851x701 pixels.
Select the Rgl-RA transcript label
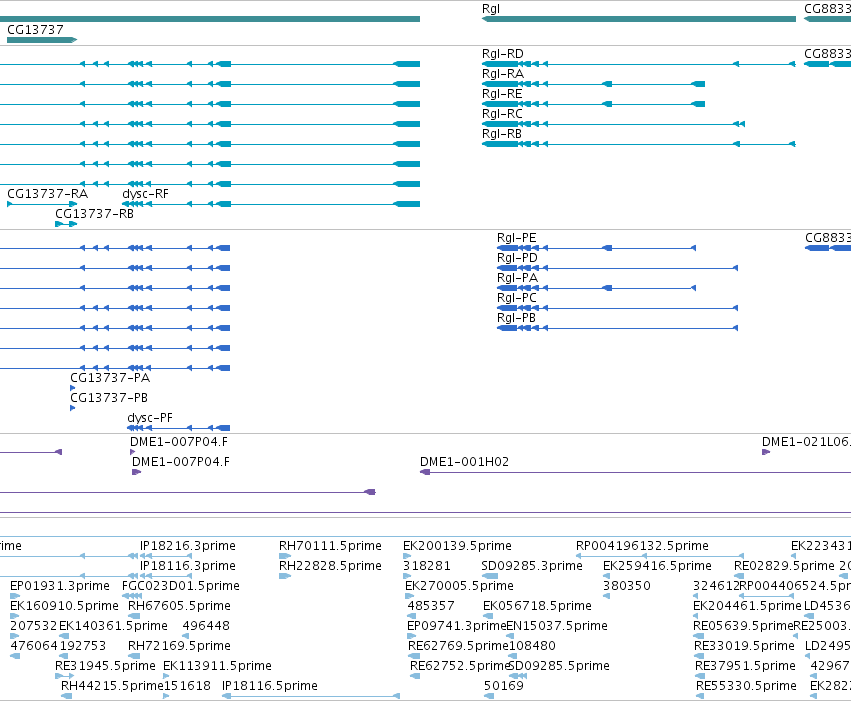[x=503, y=74]
